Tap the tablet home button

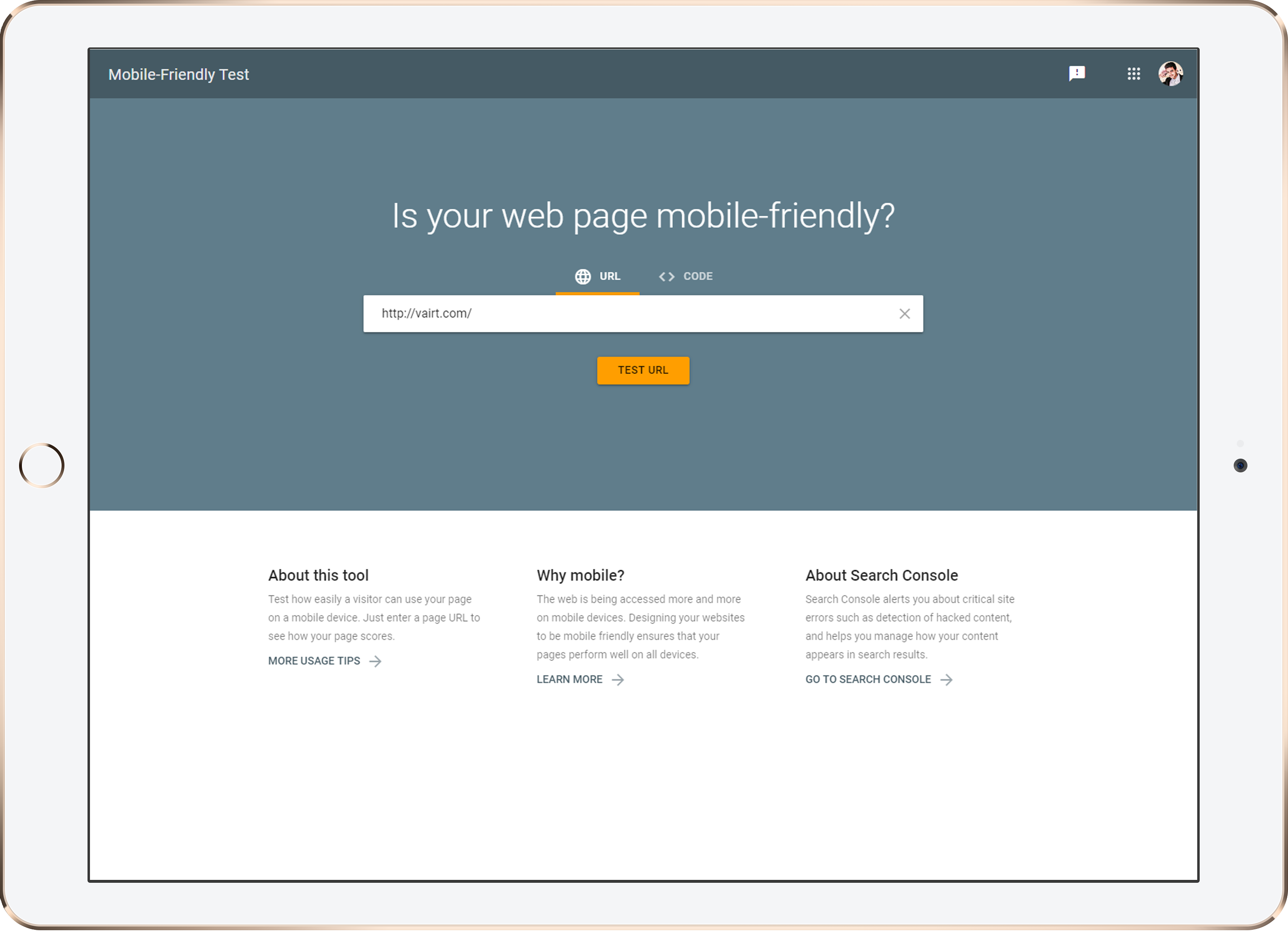[x=41, y=466]
